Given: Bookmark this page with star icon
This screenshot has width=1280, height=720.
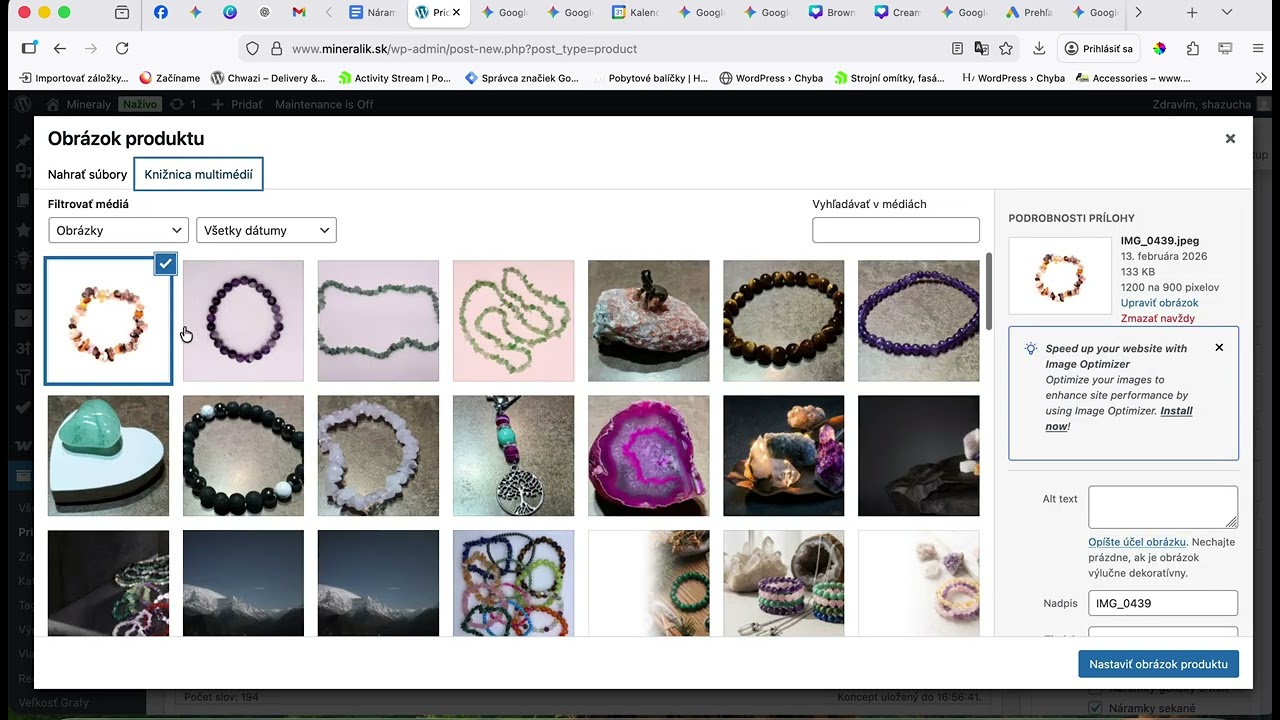Looking at the screenshot, I should click(x=1006, y=48).
